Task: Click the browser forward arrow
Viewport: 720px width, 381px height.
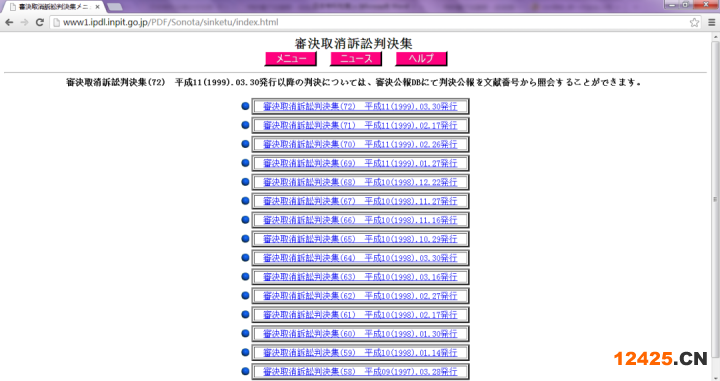Action: tap(24, 22)
